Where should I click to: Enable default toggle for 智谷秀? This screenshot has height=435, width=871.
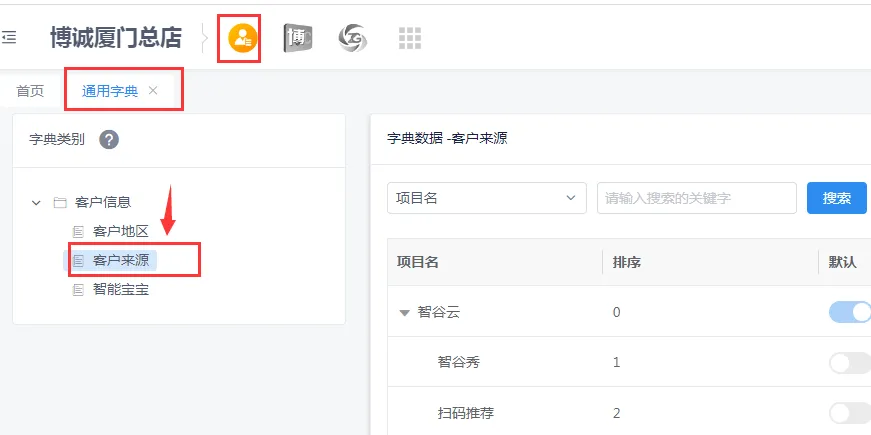pyautogui.click(x=849, y=362)
